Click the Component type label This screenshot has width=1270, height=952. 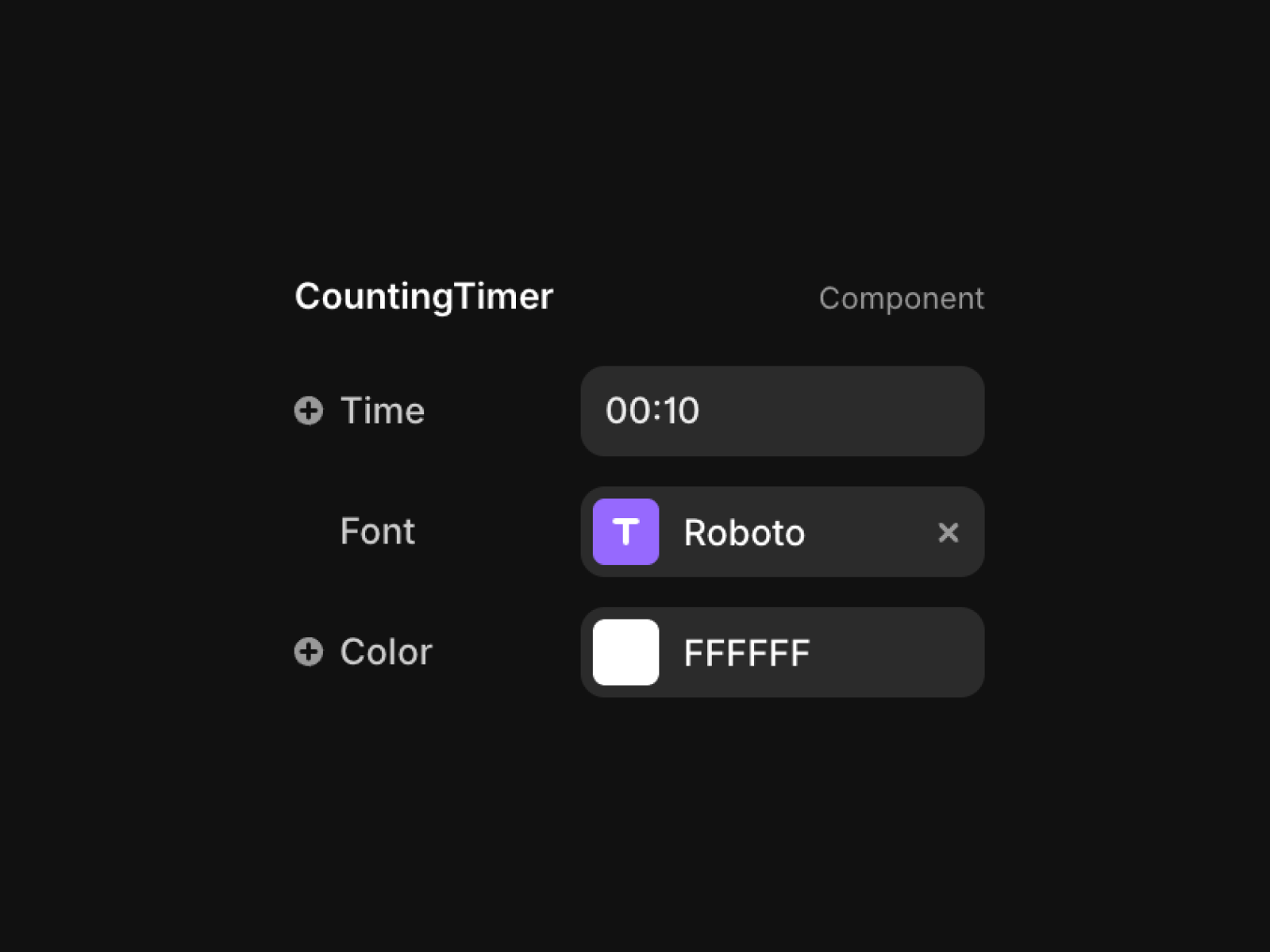pyautogui.click(x=901, y=299)
